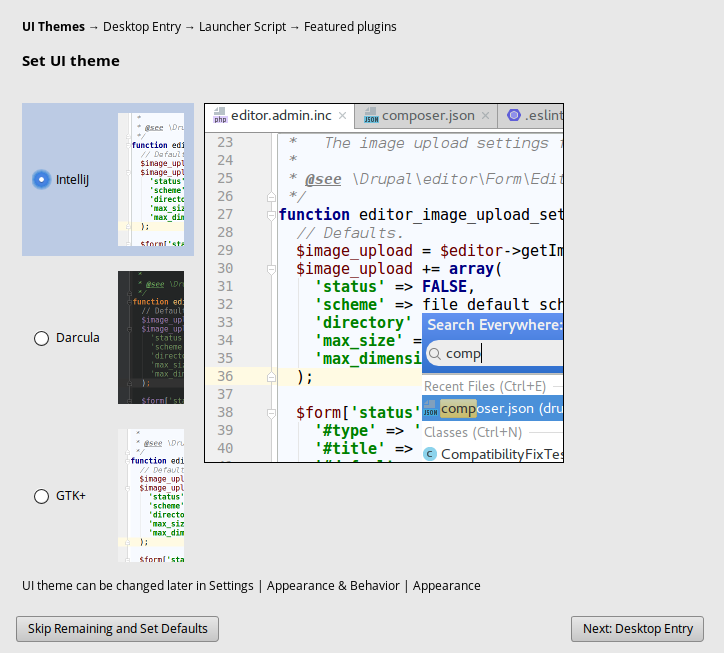
Task: Select the IntelliJ theme radio button
Action: 41,179
